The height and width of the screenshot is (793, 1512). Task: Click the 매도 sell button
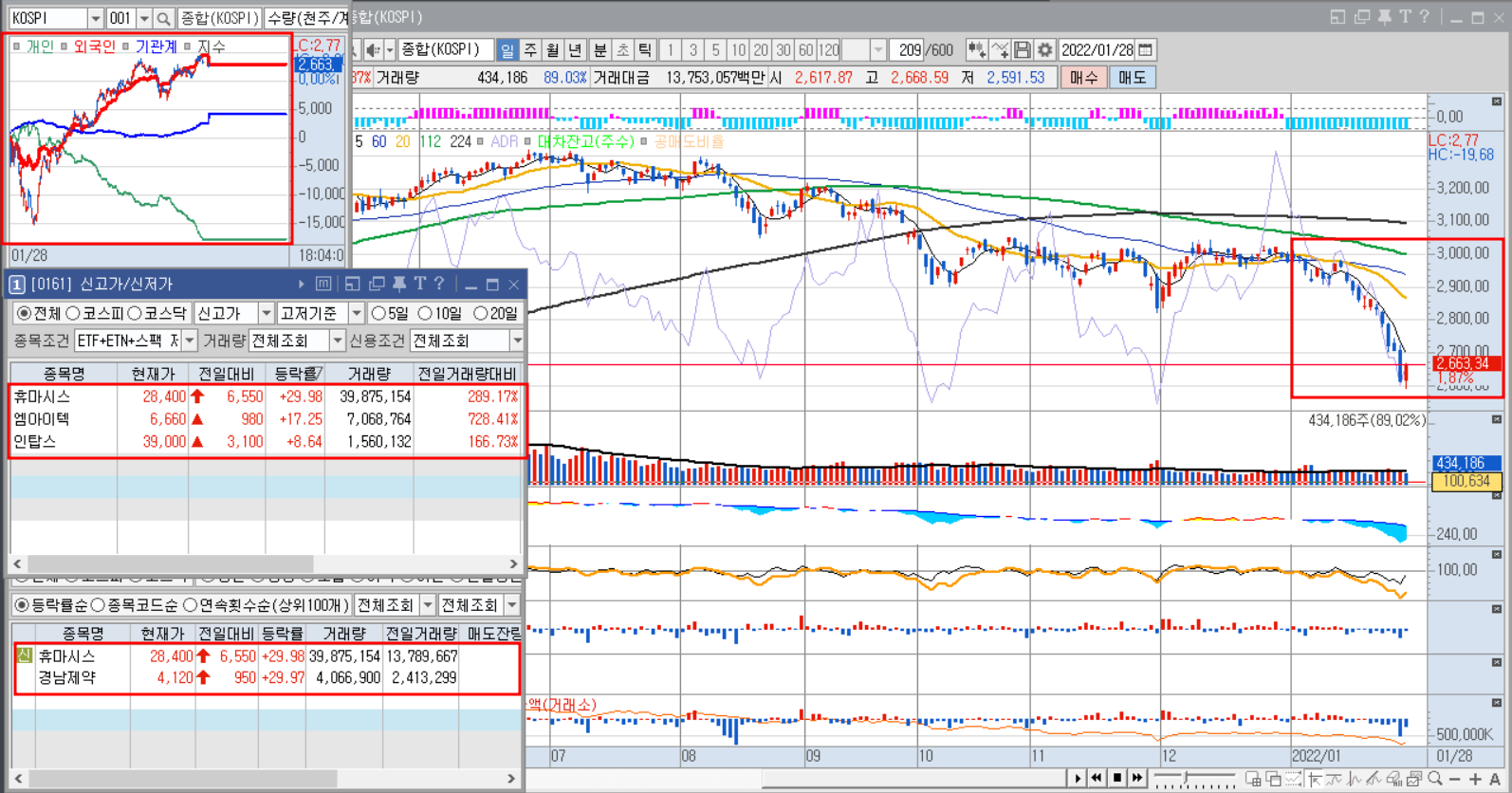pyautogui.click(x=1132, y=78)
